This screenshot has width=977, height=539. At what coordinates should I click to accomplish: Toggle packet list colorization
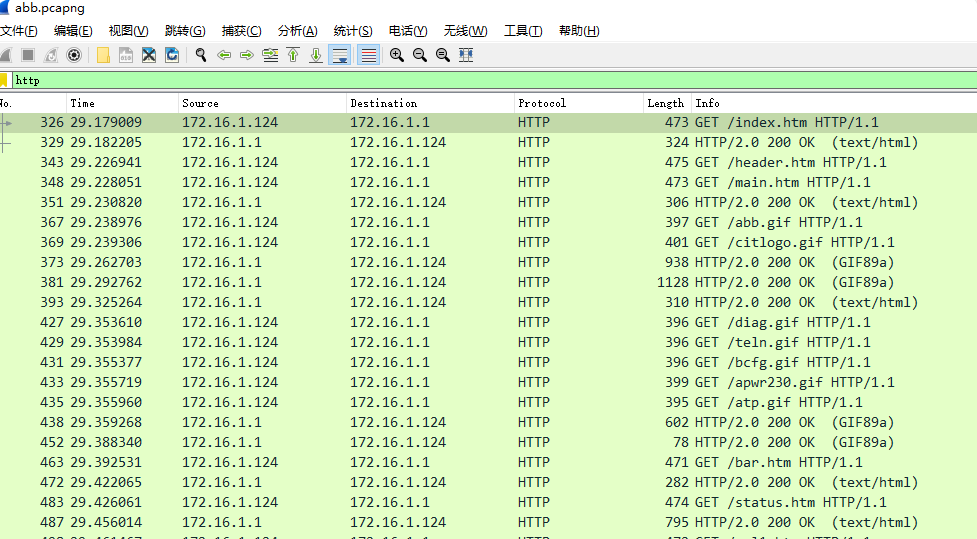pyautogui.click(x=368, y=55)
